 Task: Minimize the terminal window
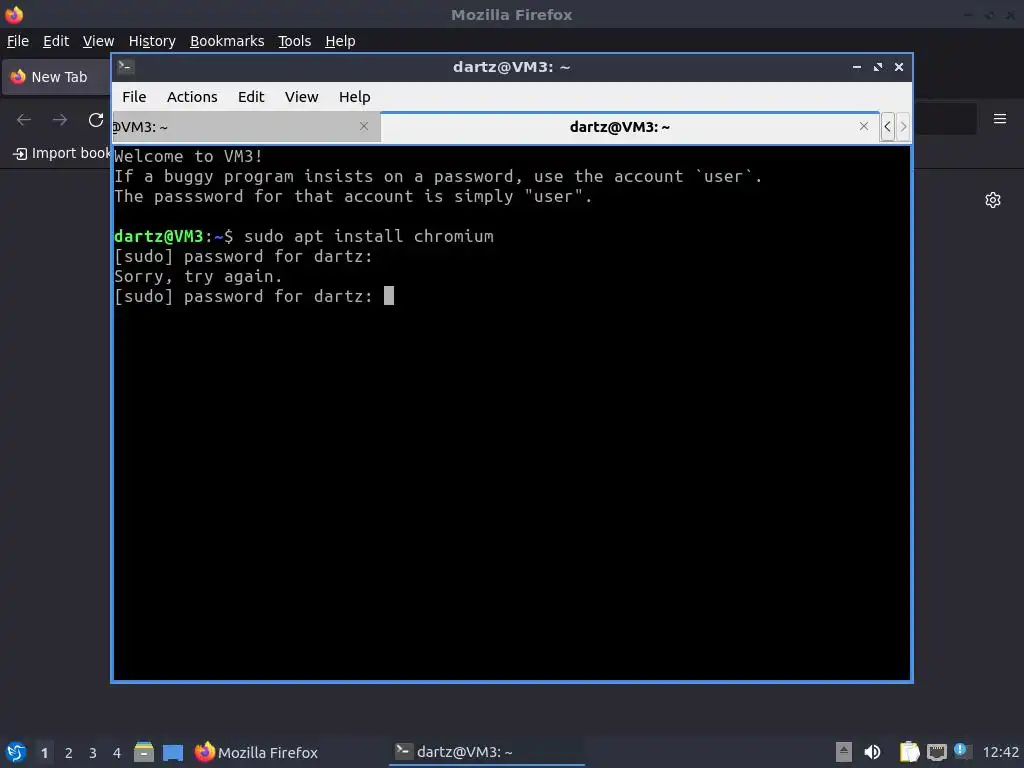pyautogui.click(x=856, y=67)
